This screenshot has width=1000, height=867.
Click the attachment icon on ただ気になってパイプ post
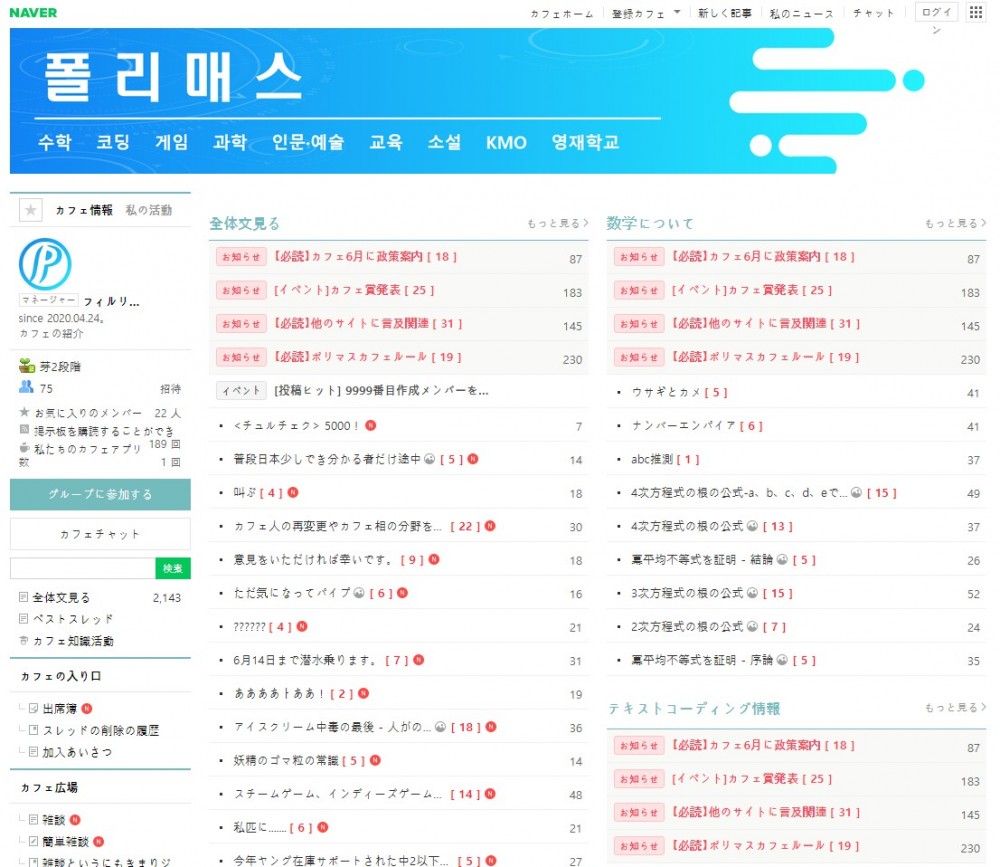point(359,593)
